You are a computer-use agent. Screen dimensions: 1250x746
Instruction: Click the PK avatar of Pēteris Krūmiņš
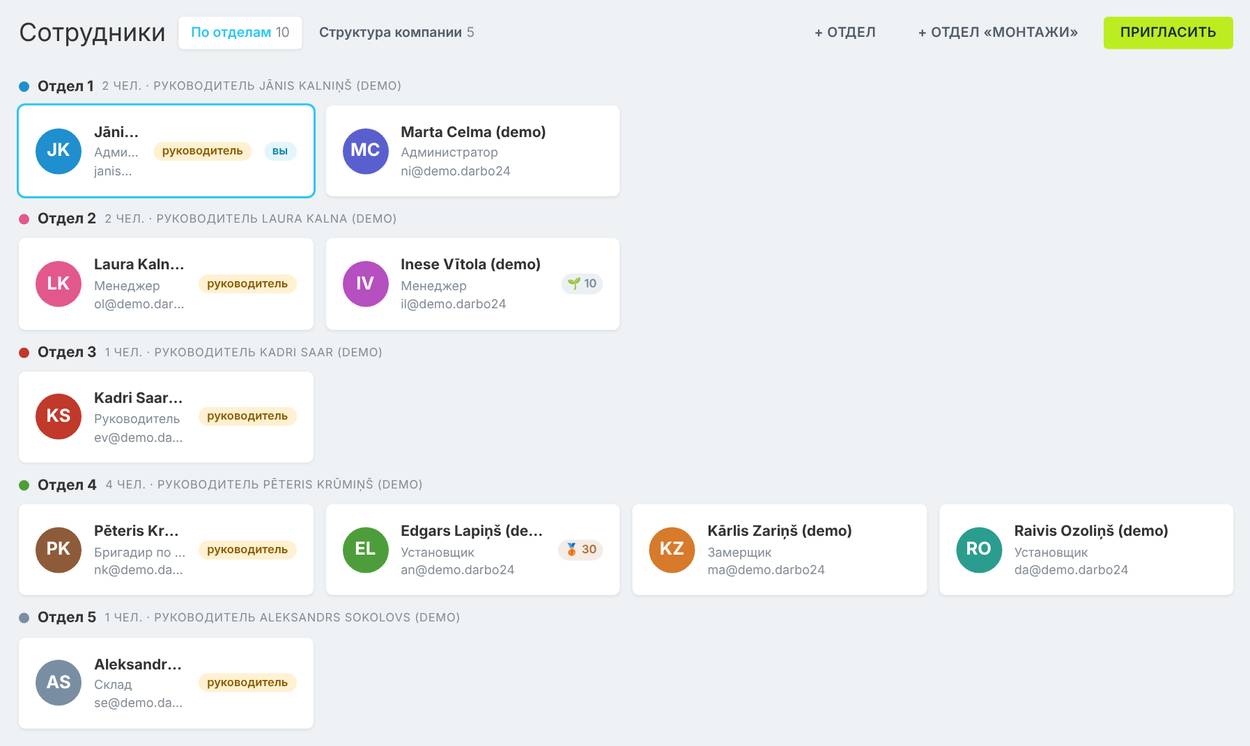pyautogui.click(x=58, y=550)
